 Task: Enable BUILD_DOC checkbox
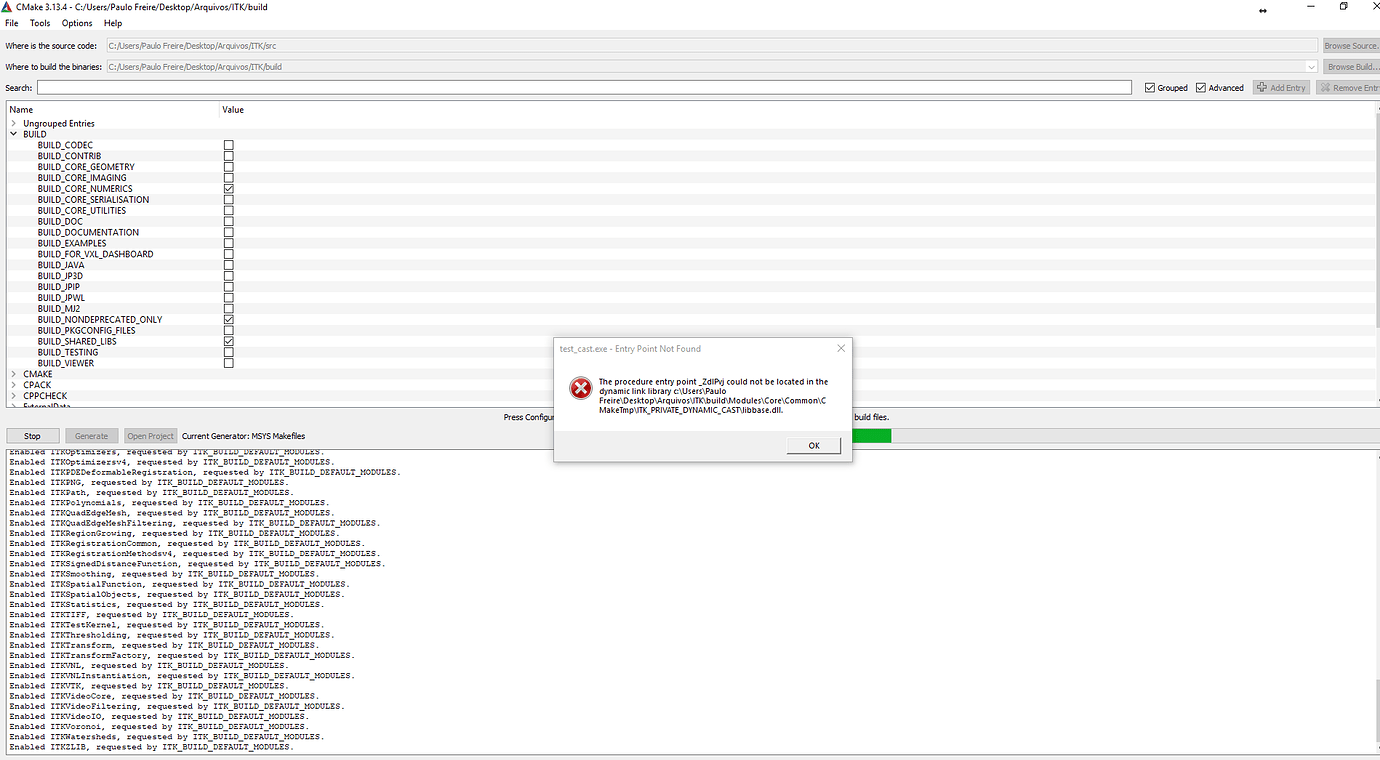tap(229, 221)
